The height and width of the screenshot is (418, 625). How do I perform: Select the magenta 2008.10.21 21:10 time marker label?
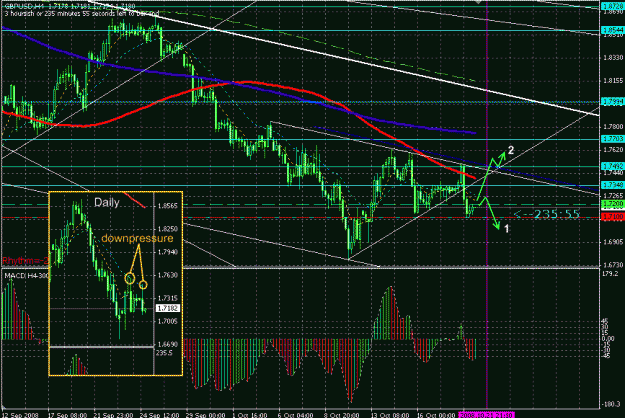487,415
